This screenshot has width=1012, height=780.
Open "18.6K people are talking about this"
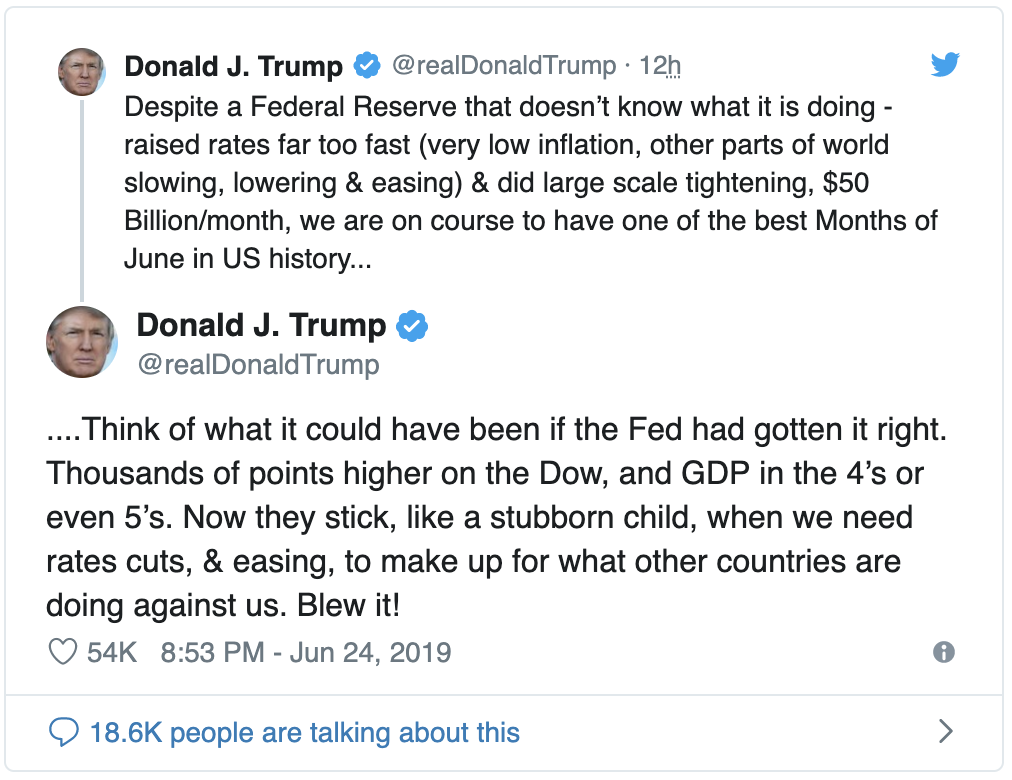[x=304, y=733]
